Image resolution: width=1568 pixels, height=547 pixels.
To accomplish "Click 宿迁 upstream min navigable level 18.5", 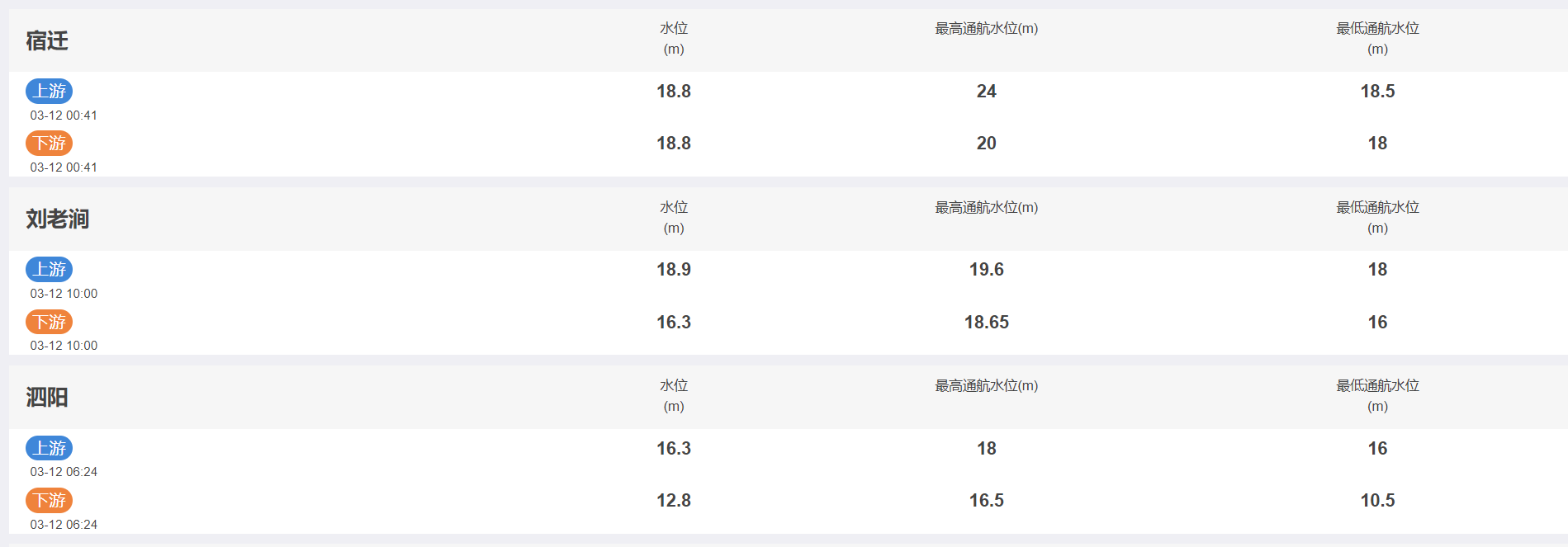I will pyautogui.click(x=1378, y=92).
